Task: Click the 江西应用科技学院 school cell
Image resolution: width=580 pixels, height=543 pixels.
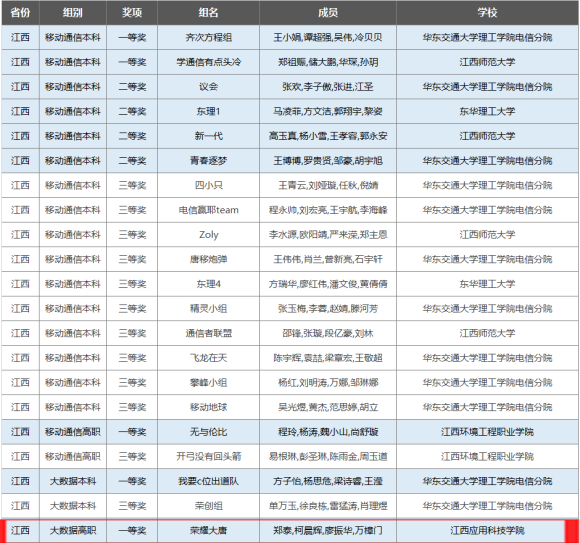Action: tap(487, 530)
